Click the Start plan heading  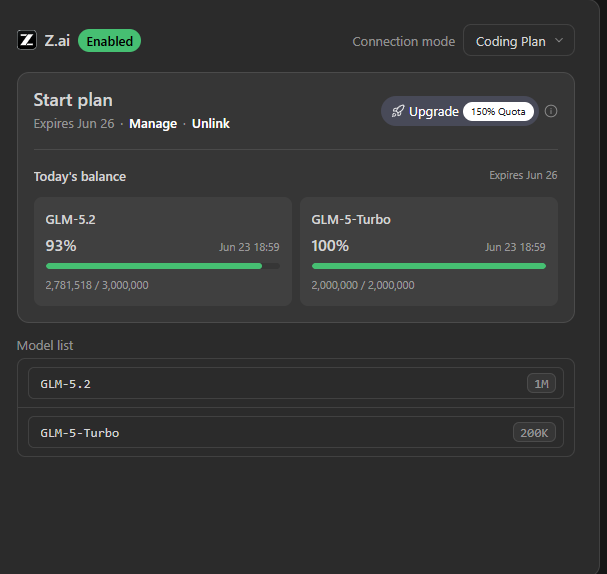(x=73, y=100)
